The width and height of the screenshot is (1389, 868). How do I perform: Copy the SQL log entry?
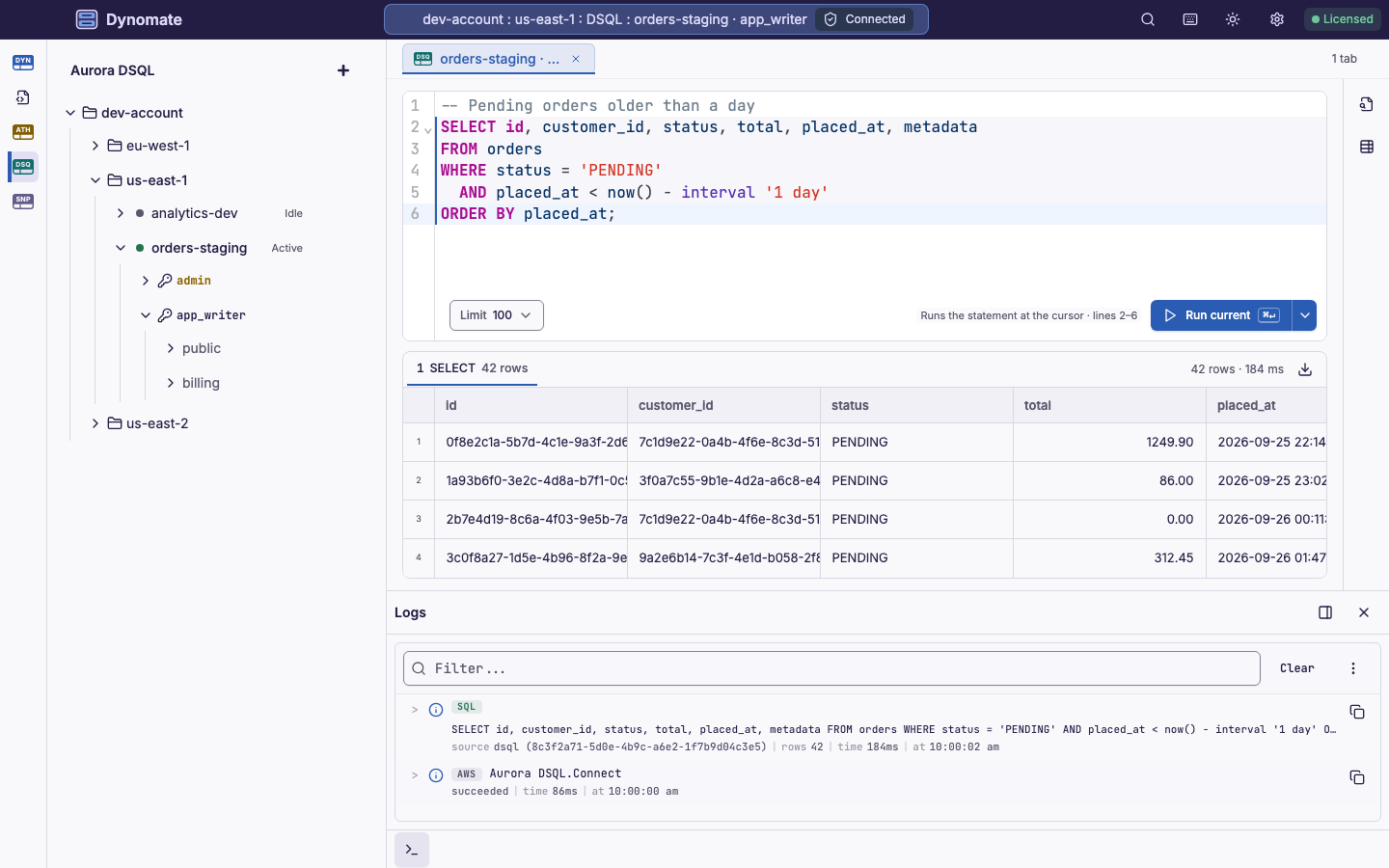point(1357,712)
